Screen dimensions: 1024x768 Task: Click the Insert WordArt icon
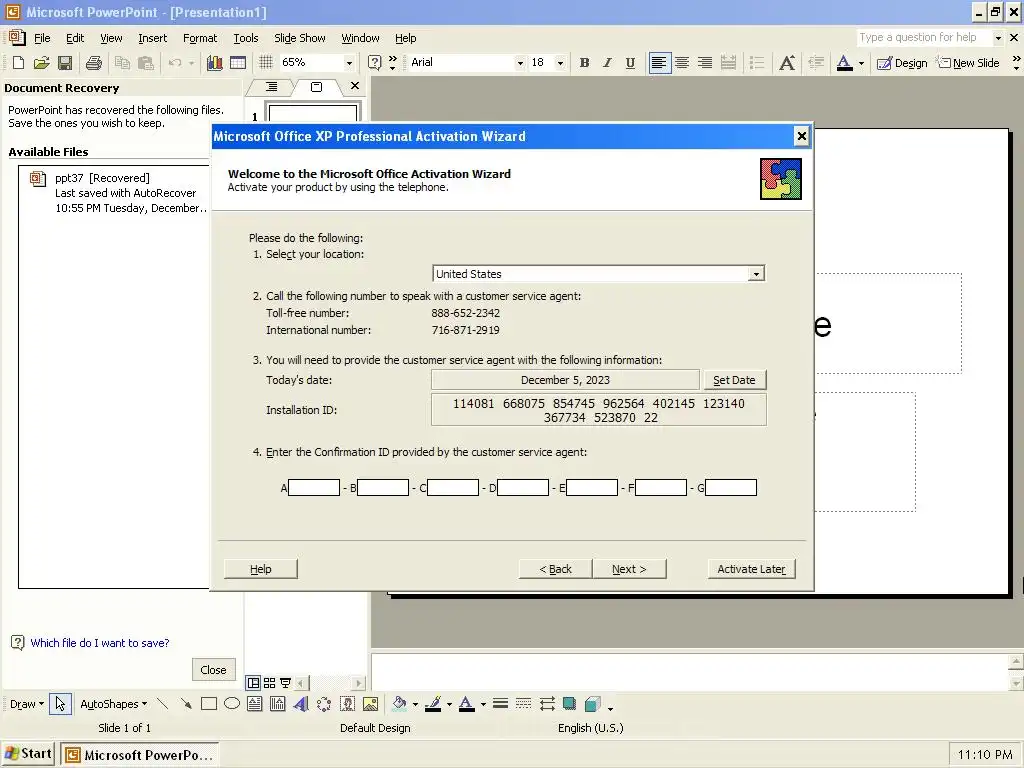301,704
